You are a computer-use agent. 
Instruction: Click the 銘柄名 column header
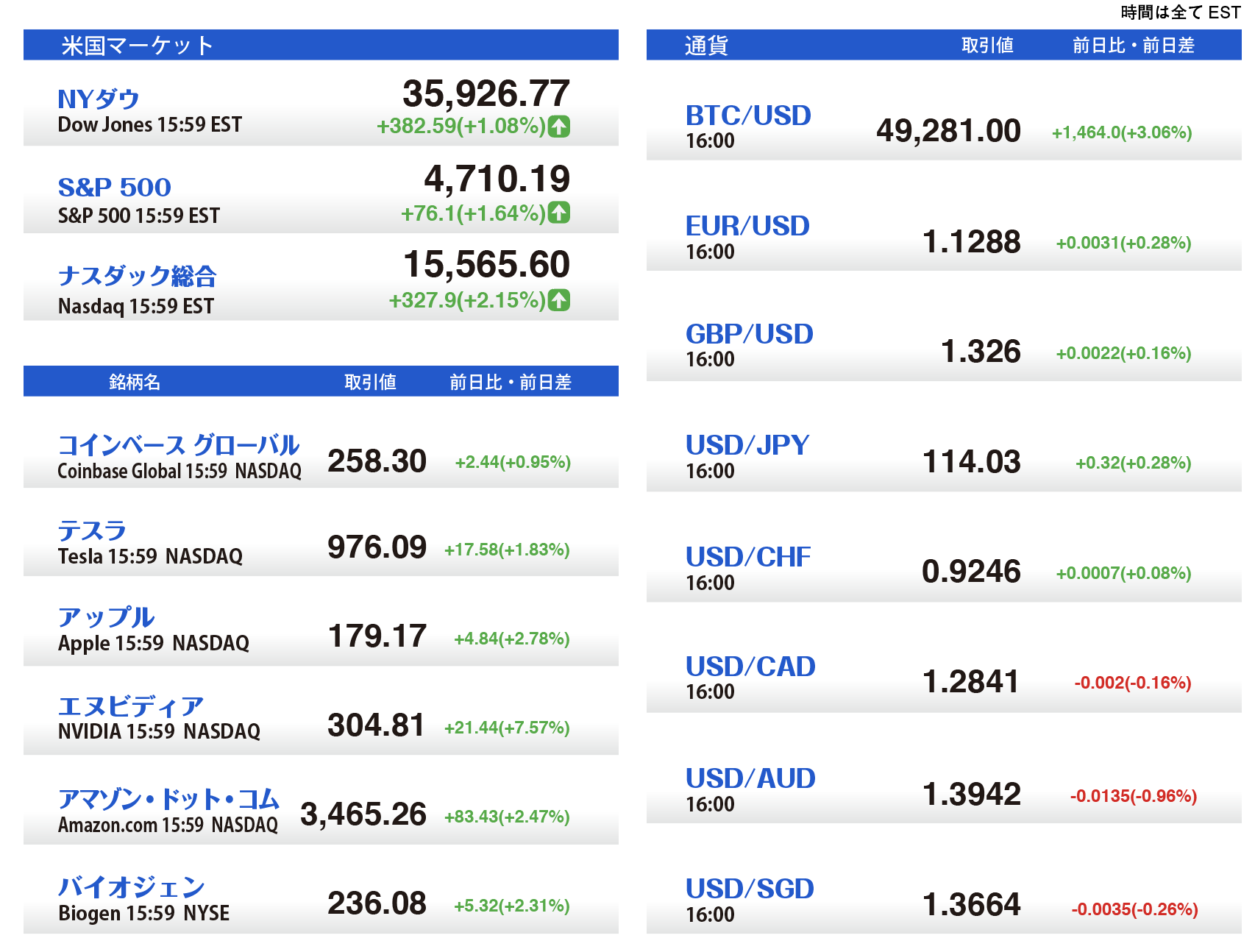[134, 382]
